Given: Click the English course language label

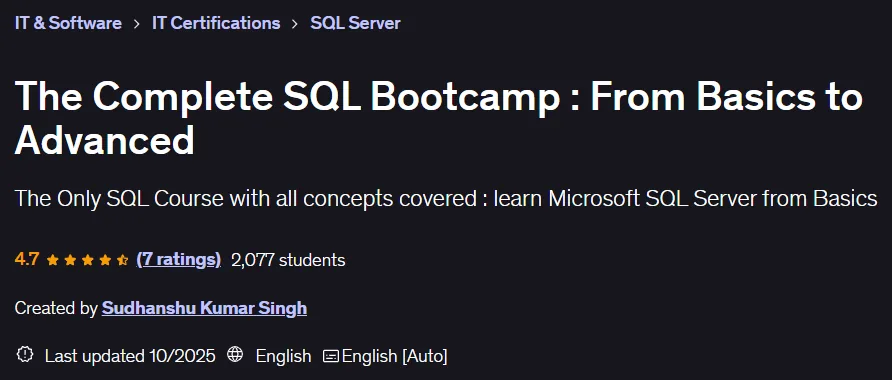Looking at the screenshot, I should pyautogui.click(x=283, y=357).
